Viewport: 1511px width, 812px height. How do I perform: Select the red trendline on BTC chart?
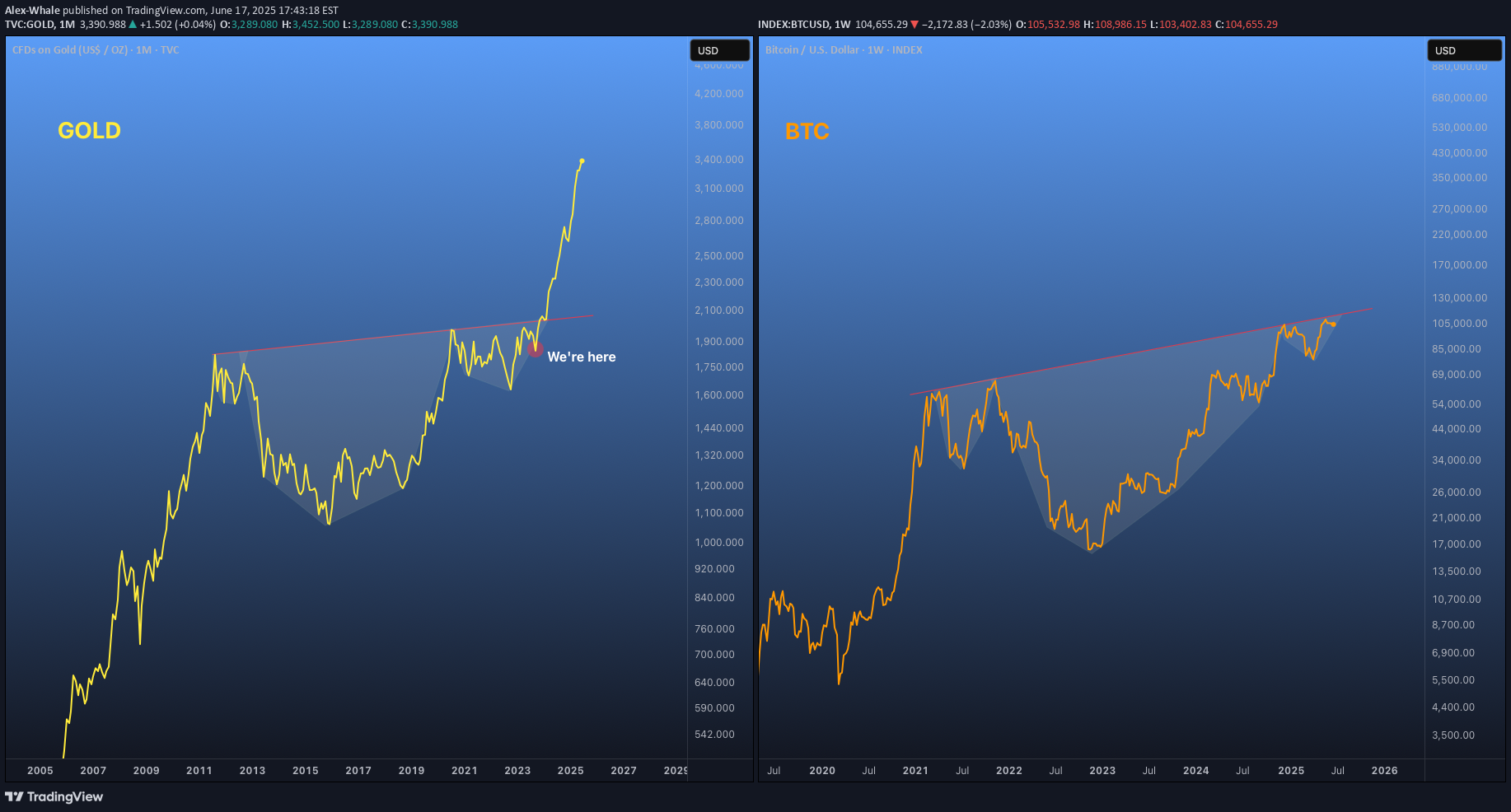click(x=1141, y=352)
